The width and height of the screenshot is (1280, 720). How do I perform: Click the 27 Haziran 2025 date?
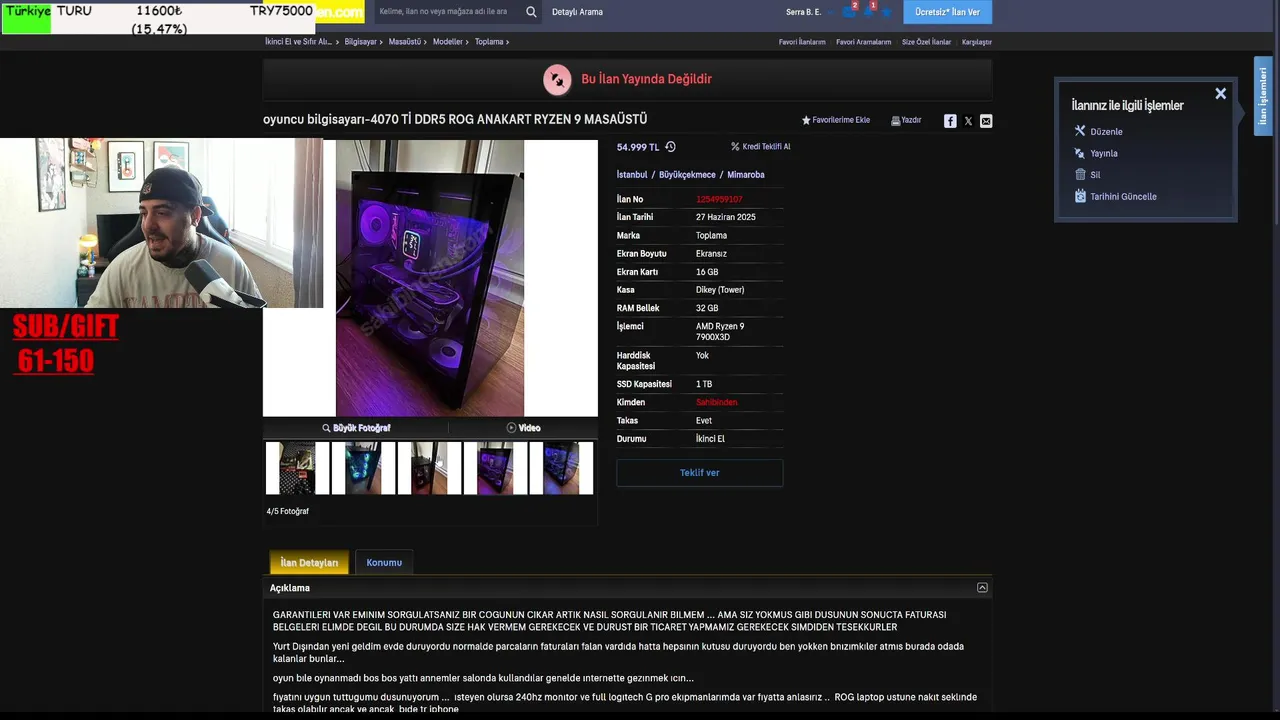point(726,217)
